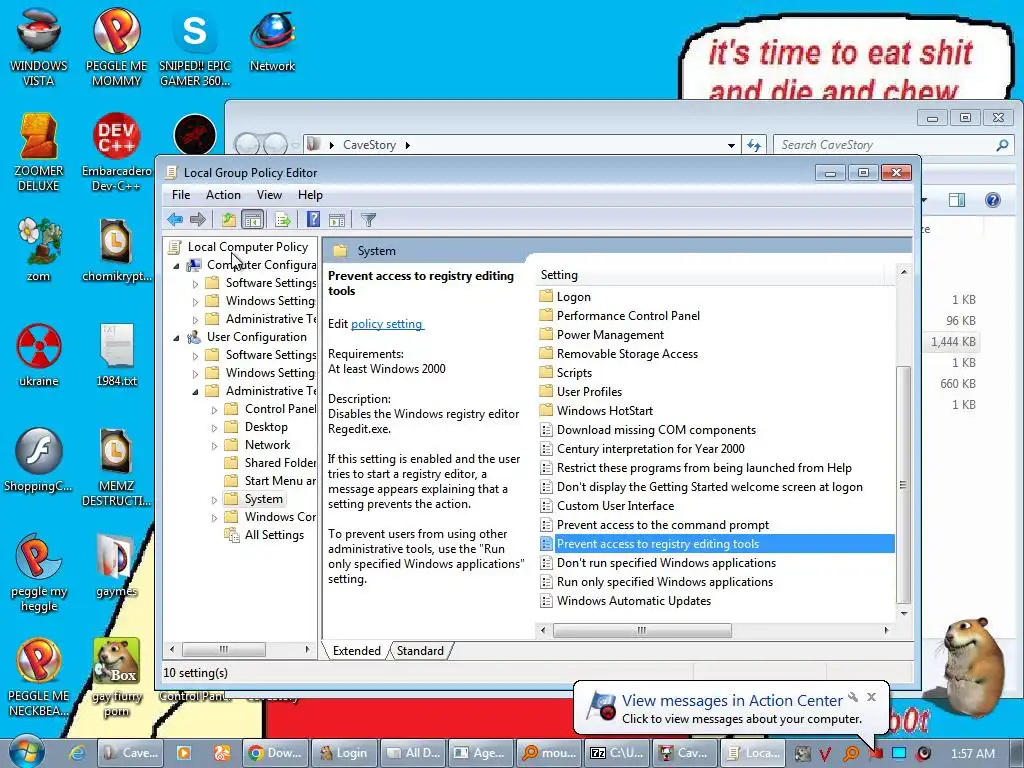Click View messages in Action Center notification

(731, 701)
